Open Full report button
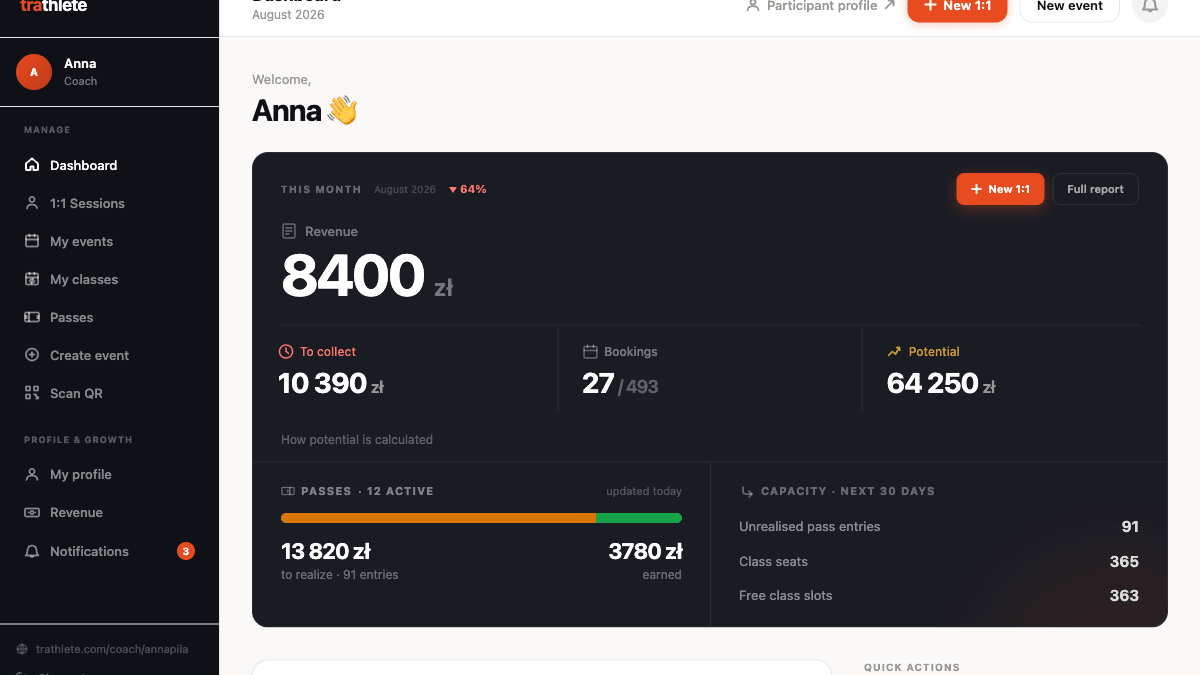 point(1095,189)
